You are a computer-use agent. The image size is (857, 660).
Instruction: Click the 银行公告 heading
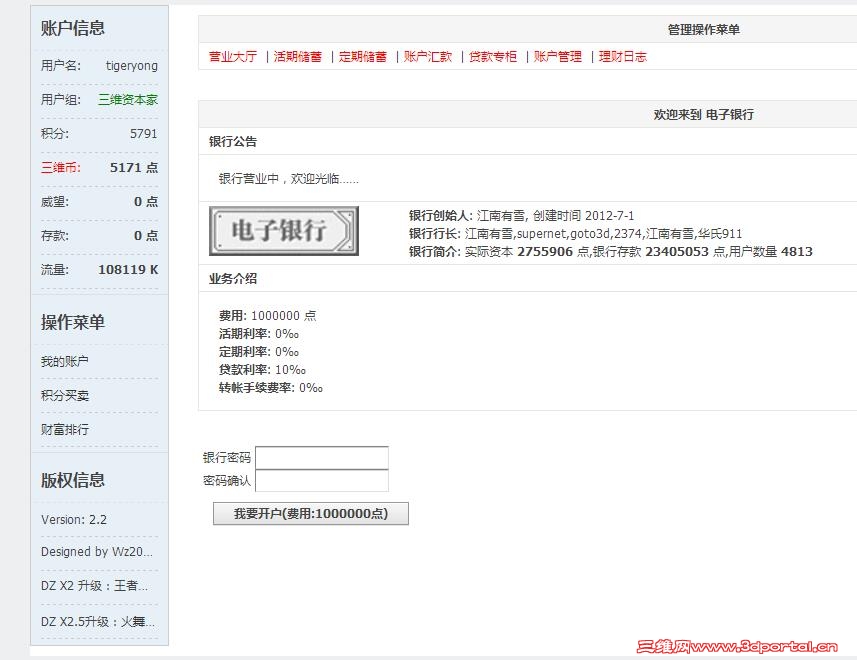point(233,142)
